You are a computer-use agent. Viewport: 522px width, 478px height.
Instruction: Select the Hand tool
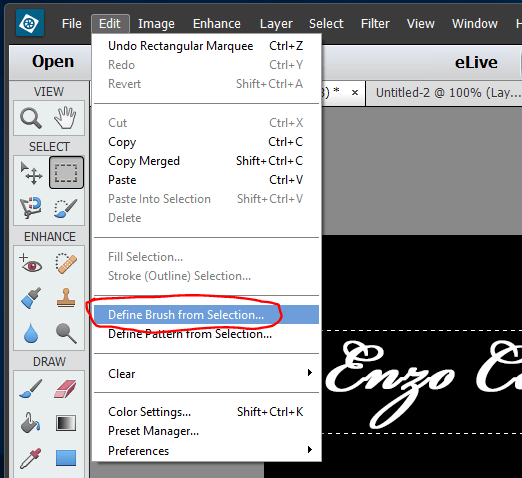point(65,118)
